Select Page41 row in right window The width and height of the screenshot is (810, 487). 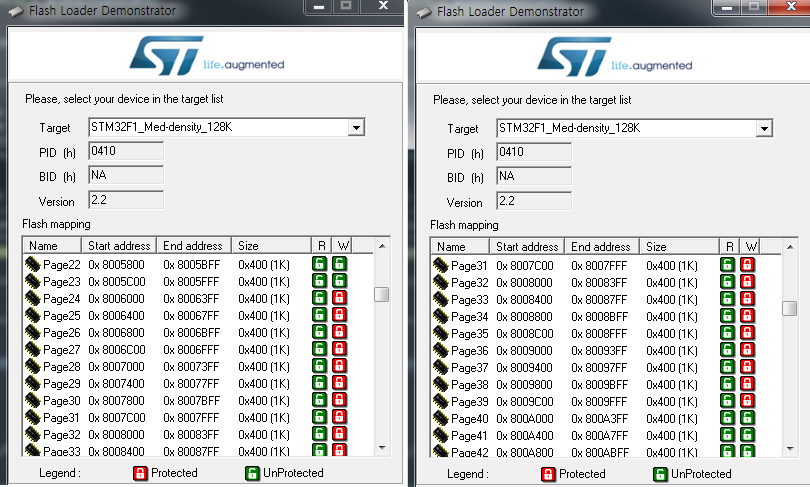606,436
